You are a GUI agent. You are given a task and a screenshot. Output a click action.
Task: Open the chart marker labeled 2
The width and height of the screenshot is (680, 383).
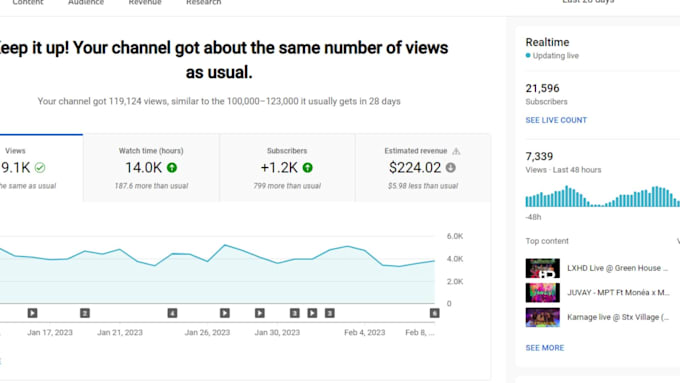(x=85, y=313)
